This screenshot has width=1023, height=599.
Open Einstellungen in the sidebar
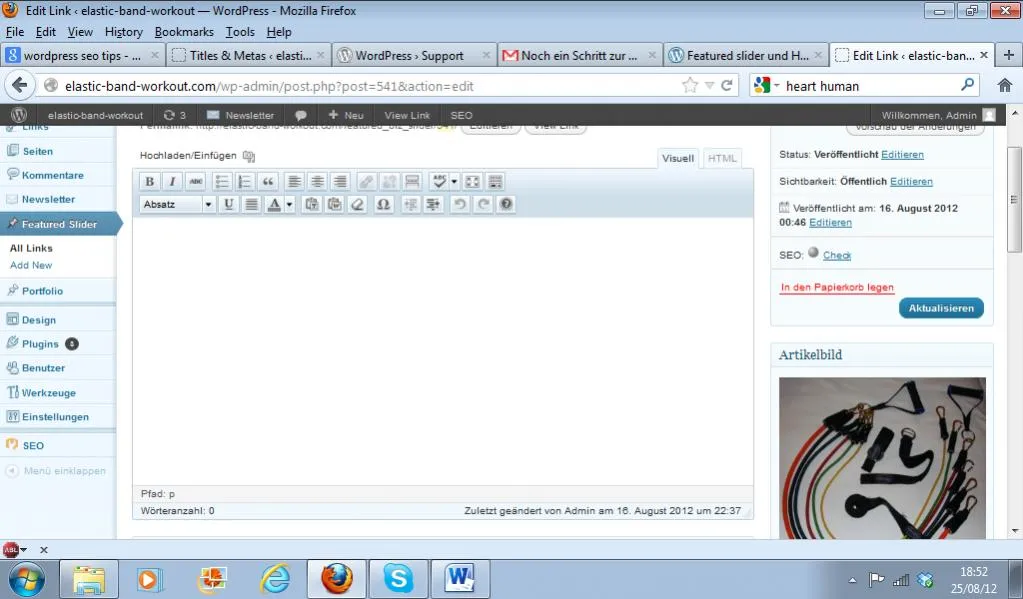55,417
